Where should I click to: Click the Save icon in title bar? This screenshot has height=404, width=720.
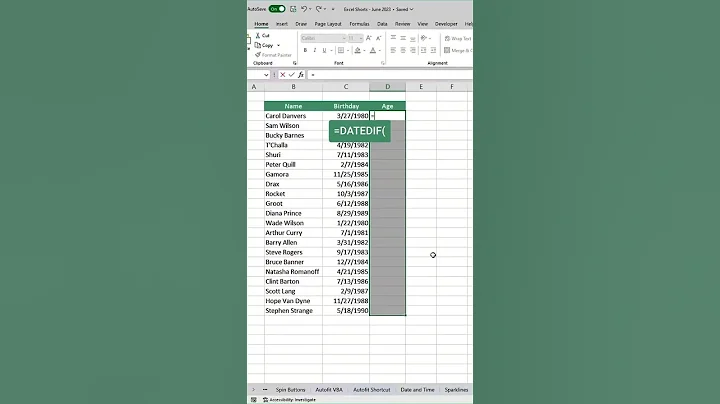coord(293,9)
